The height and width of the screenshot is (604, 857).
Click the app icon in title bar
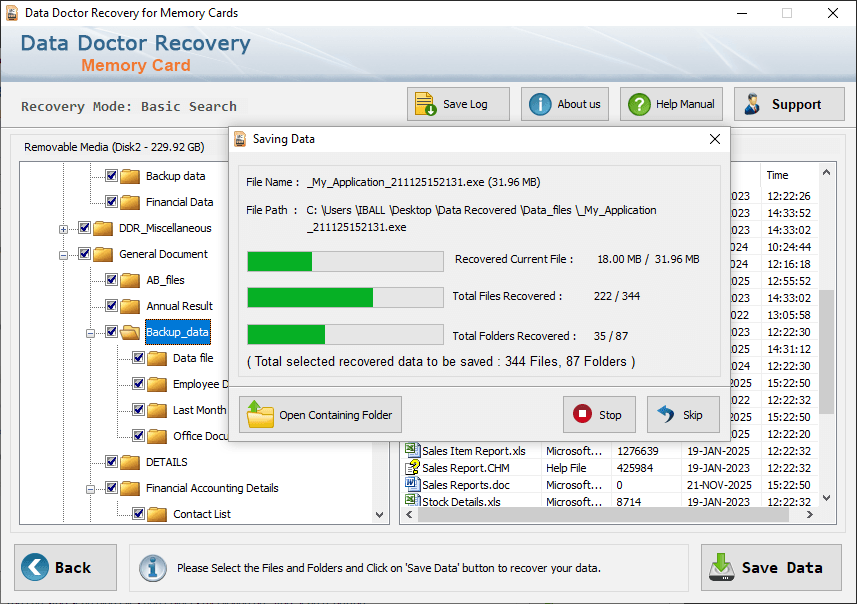(11, 13)
